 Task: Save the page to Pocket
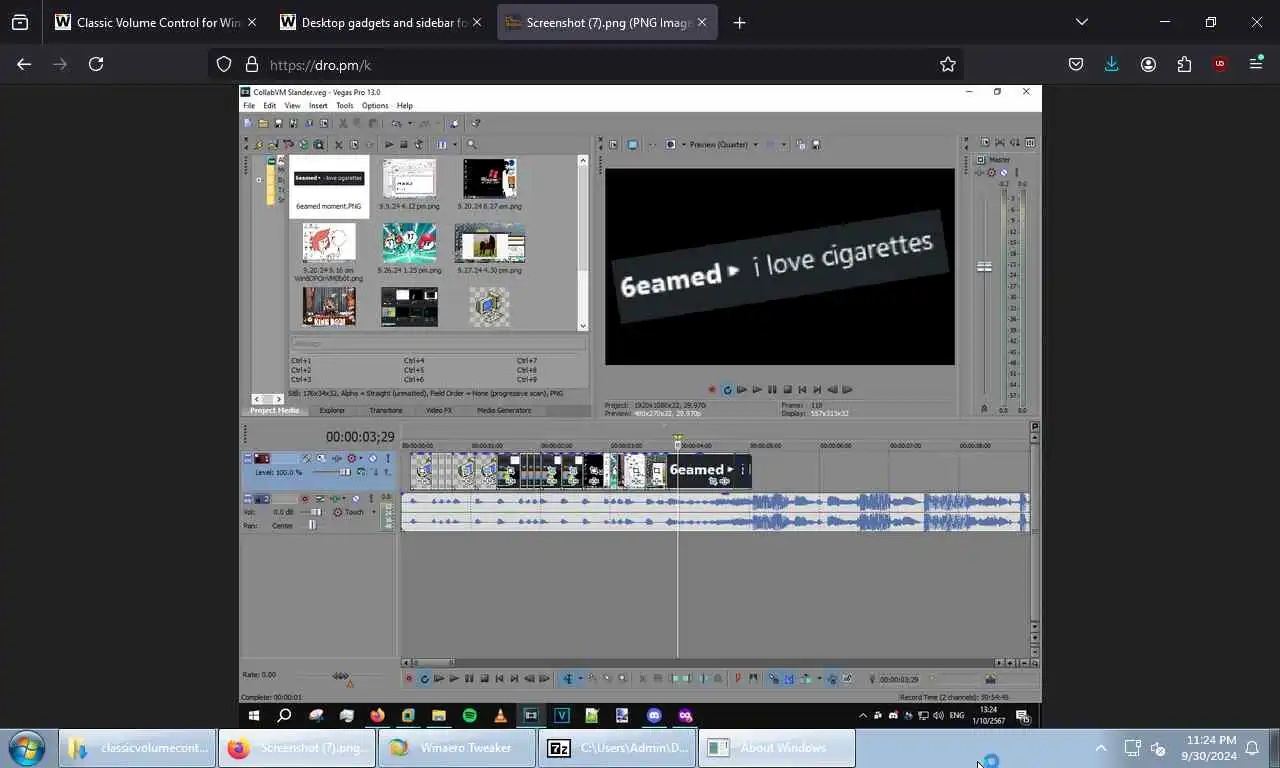pos(1076,64)
